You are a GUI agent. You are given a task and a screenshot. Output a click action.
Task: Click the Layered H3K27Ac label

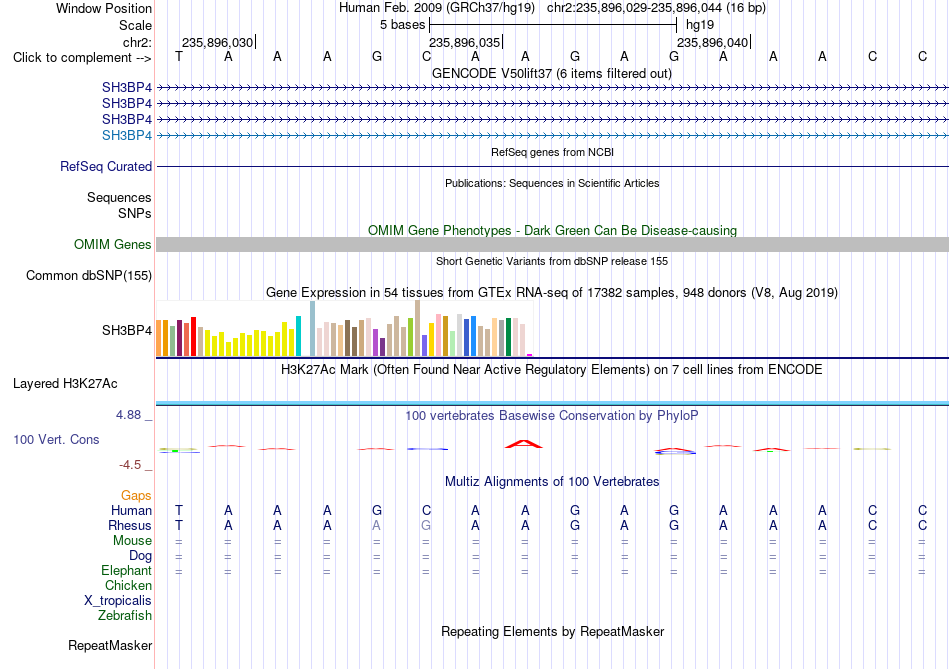tap(65, 384)
